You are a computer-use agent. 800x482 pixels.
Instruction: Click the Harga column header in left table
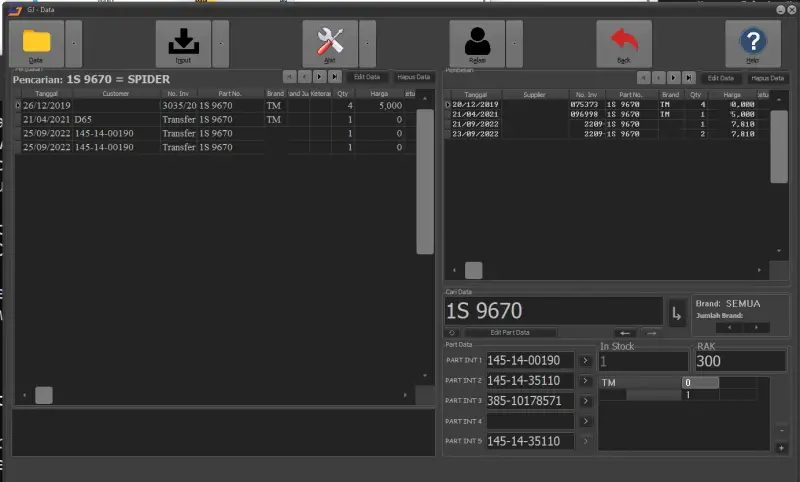pyautogui.click(x=379, y=93)
